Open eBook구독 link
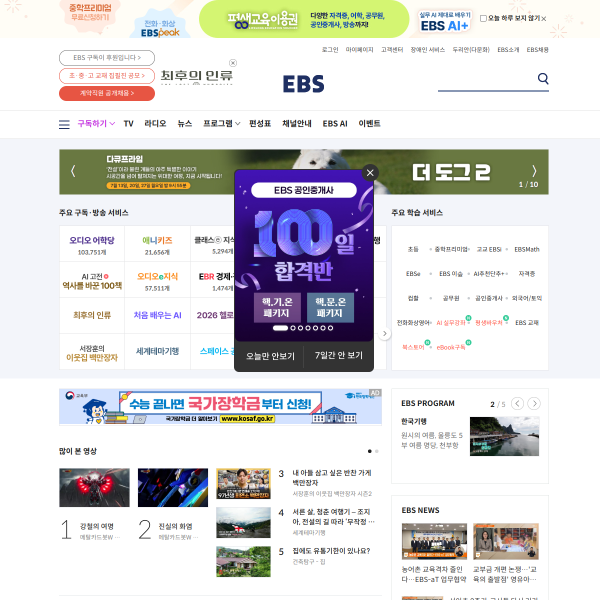600x600 pixels. [x=452, y=347]
